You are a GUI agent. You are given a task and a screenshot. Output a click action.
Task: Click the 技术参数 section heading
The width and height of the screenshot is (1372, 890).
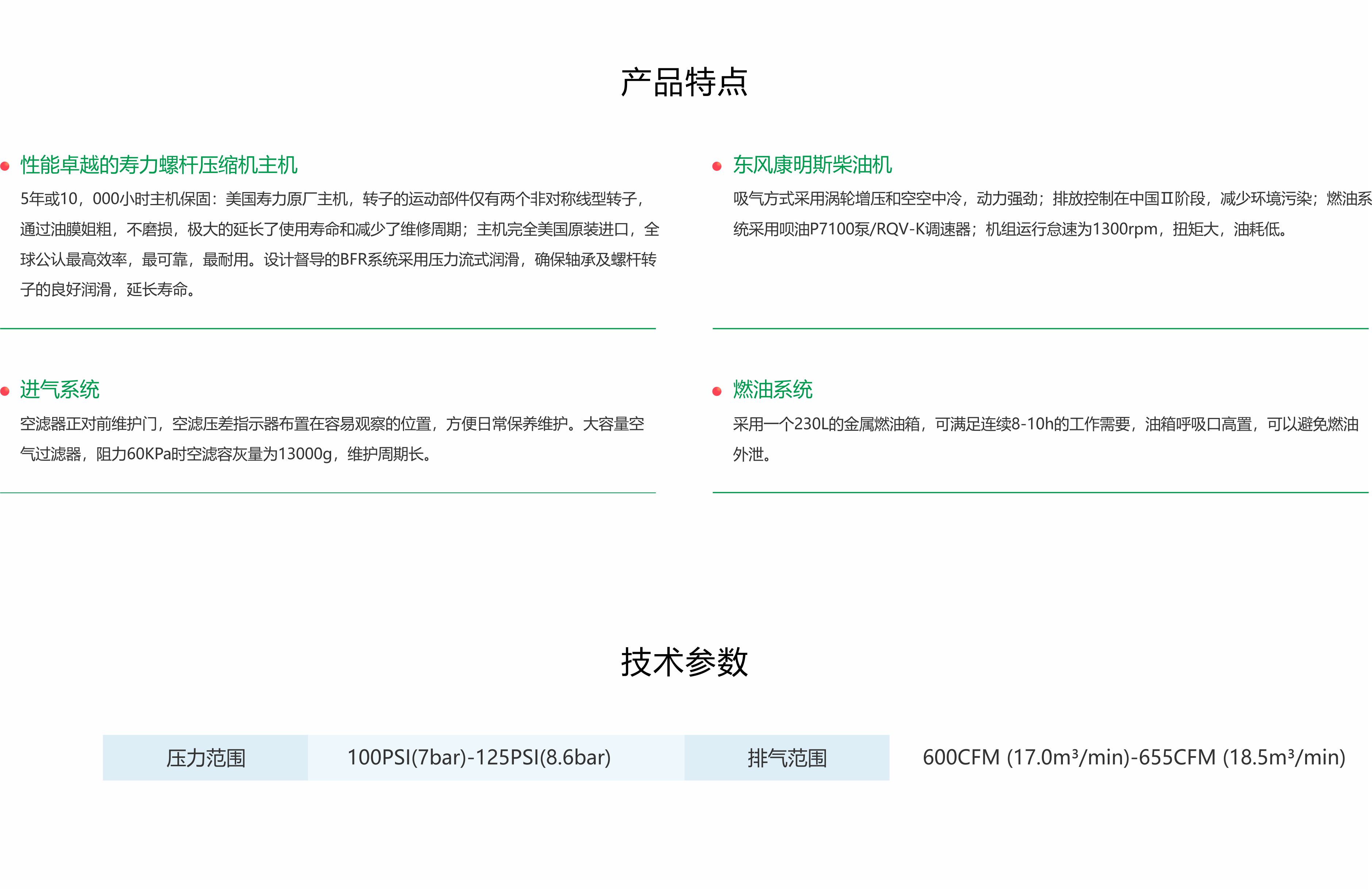click(x=684, y=662)
